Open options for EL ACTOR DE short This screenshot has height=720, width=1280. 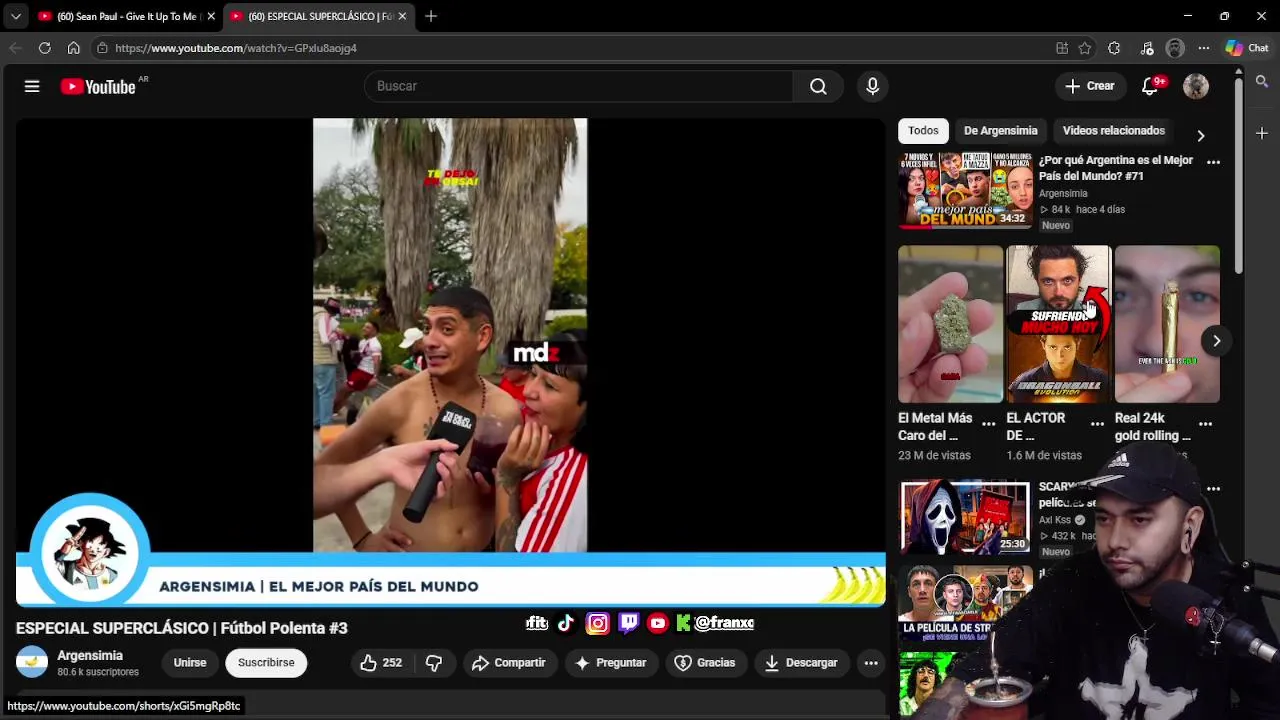(x=1097, y=424)
